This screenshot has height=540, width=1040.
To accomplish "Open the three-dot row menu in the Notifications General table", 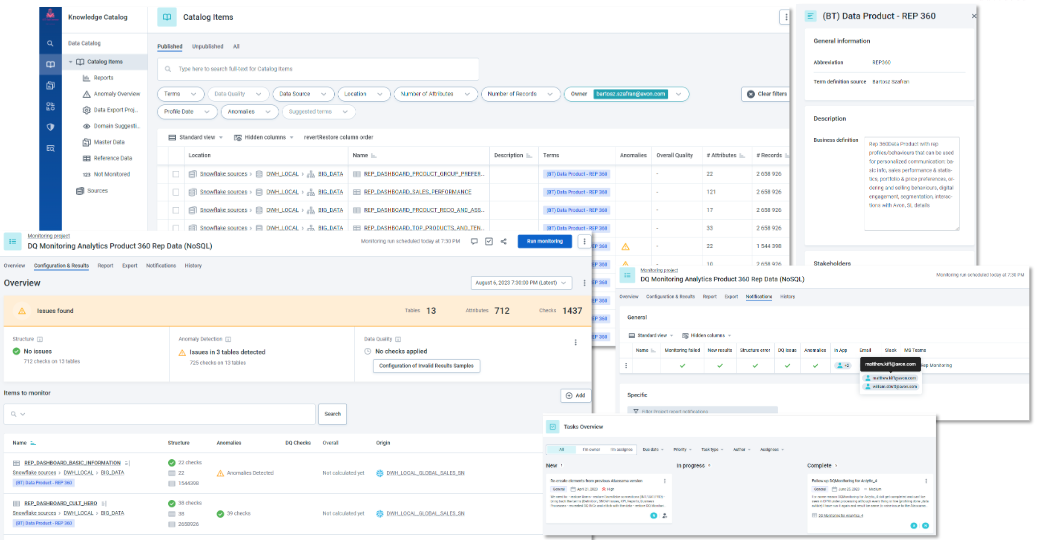I will pyautogui.click(x=625, y=366).
